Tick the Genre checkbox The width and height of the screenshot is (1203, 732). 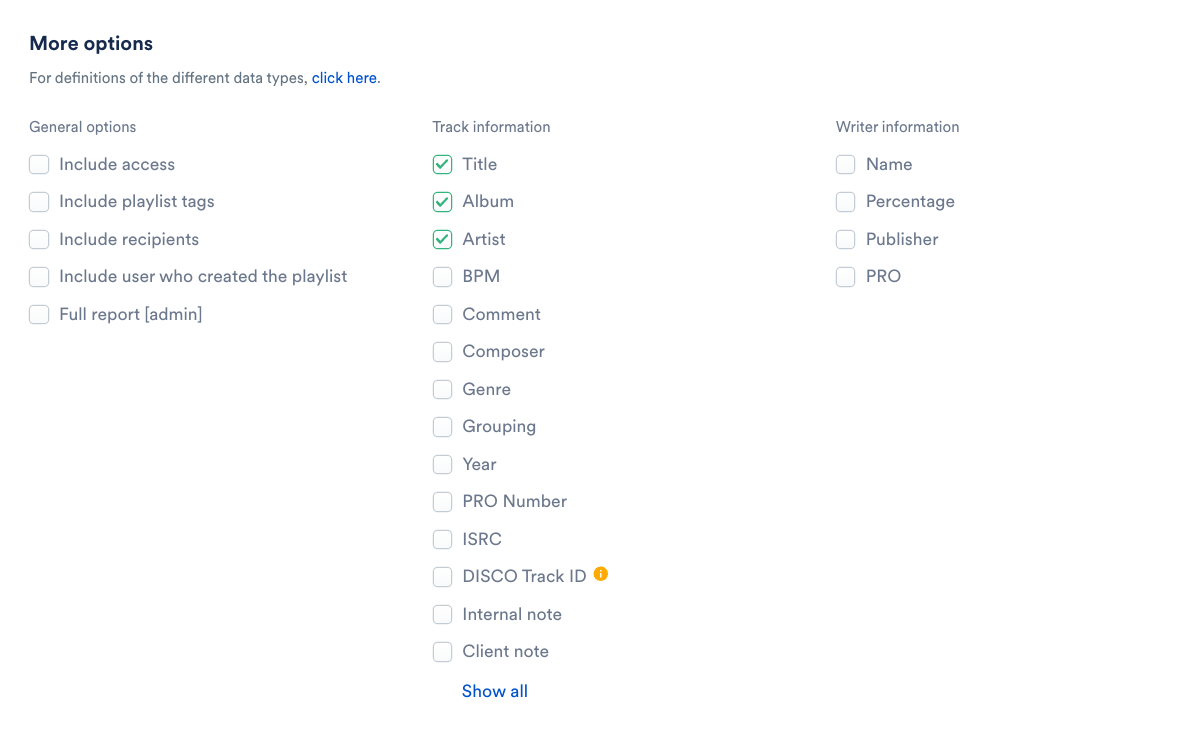(x=442, y=389)
